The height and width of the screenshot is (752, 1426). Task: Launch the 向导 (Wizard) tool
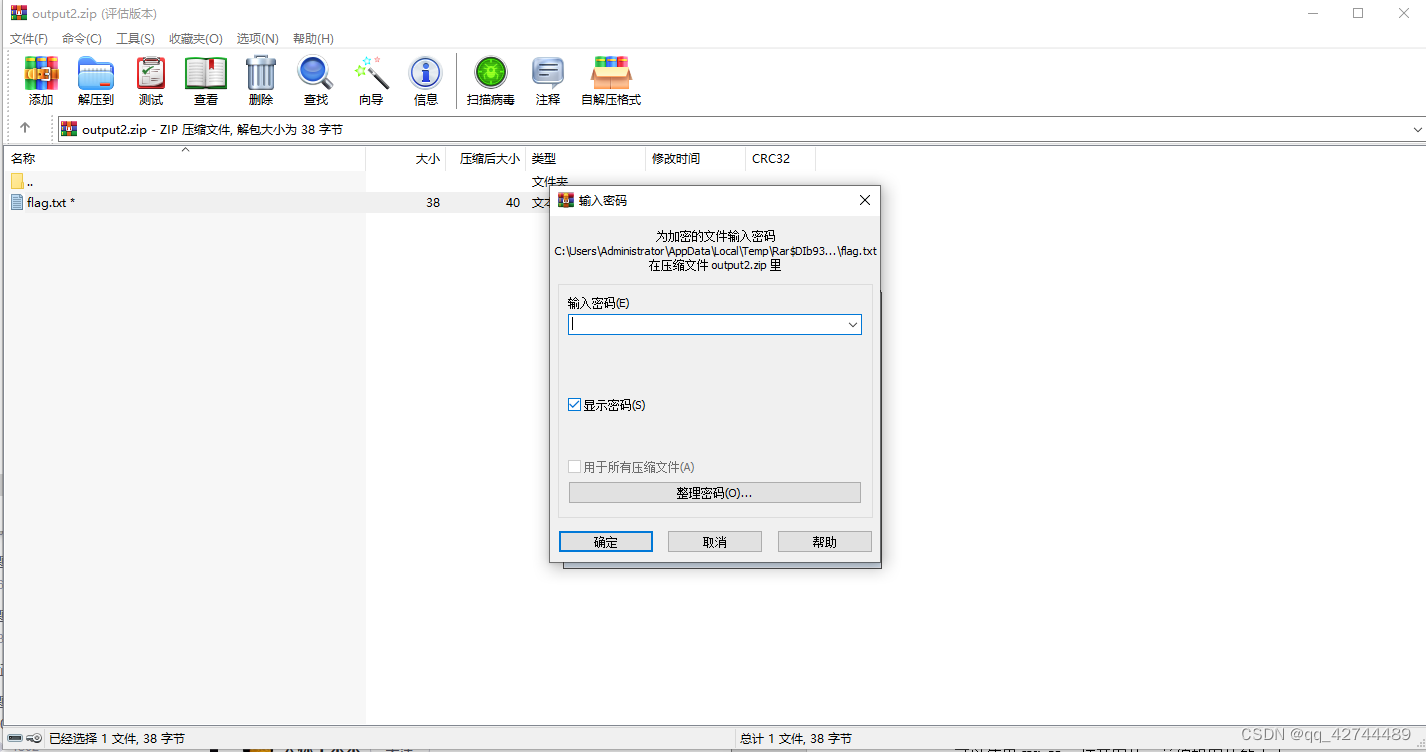click(x=370, y=80)
